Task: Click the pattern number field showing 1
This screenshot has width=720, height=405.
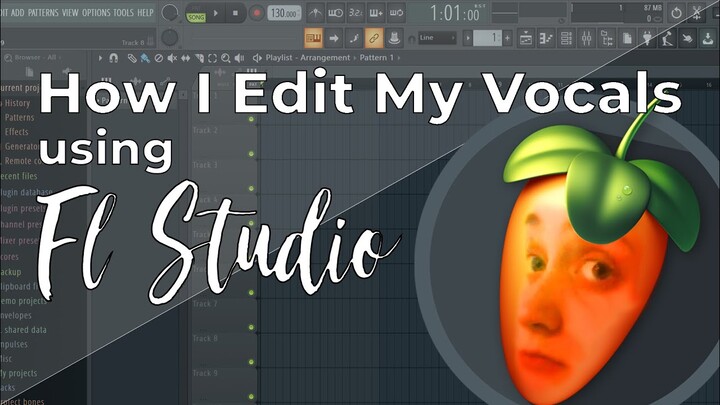Action: pyautogui.click(x=487, y=38)
